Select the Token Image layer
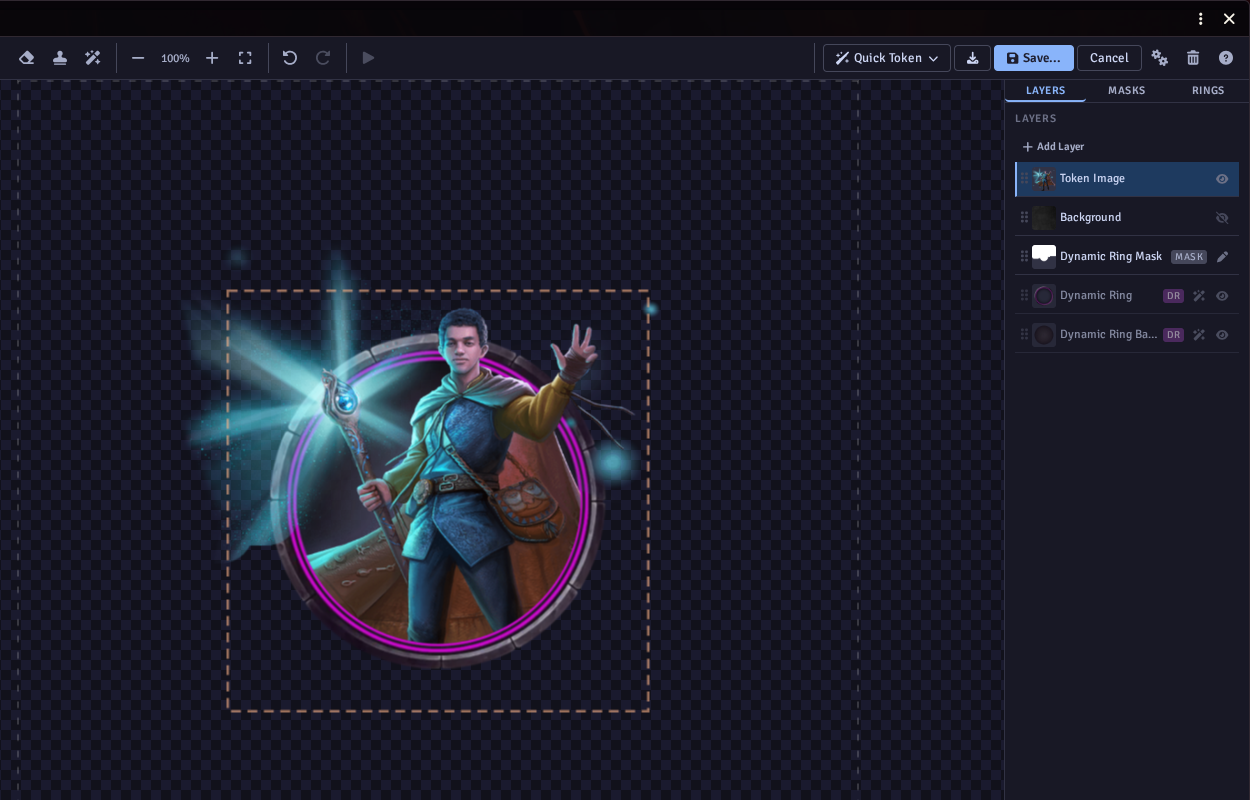The height and width of the screenshot is (800, 1250). click(1127, 179)
